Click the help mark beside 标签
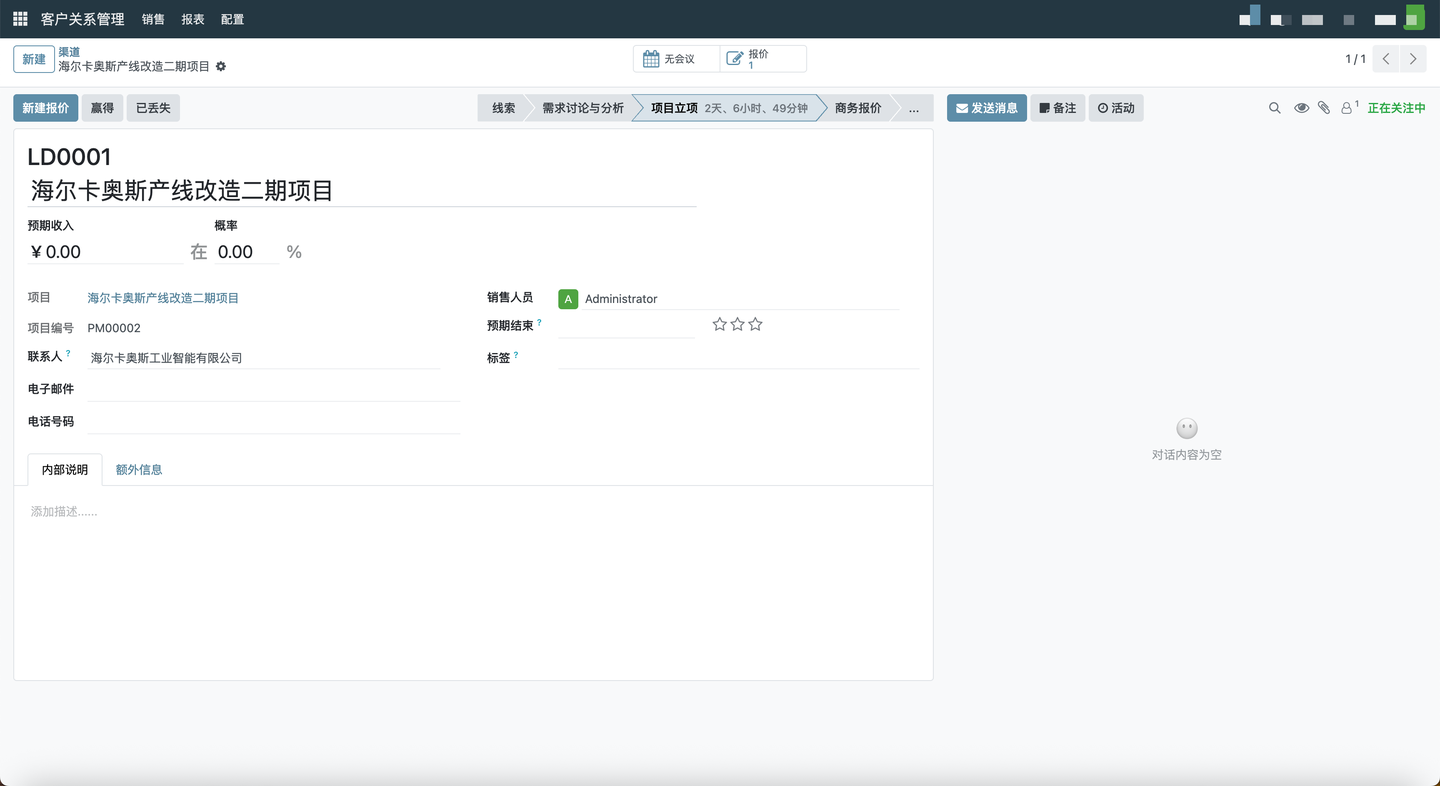 pyautogui.click(x=516, y=356)
